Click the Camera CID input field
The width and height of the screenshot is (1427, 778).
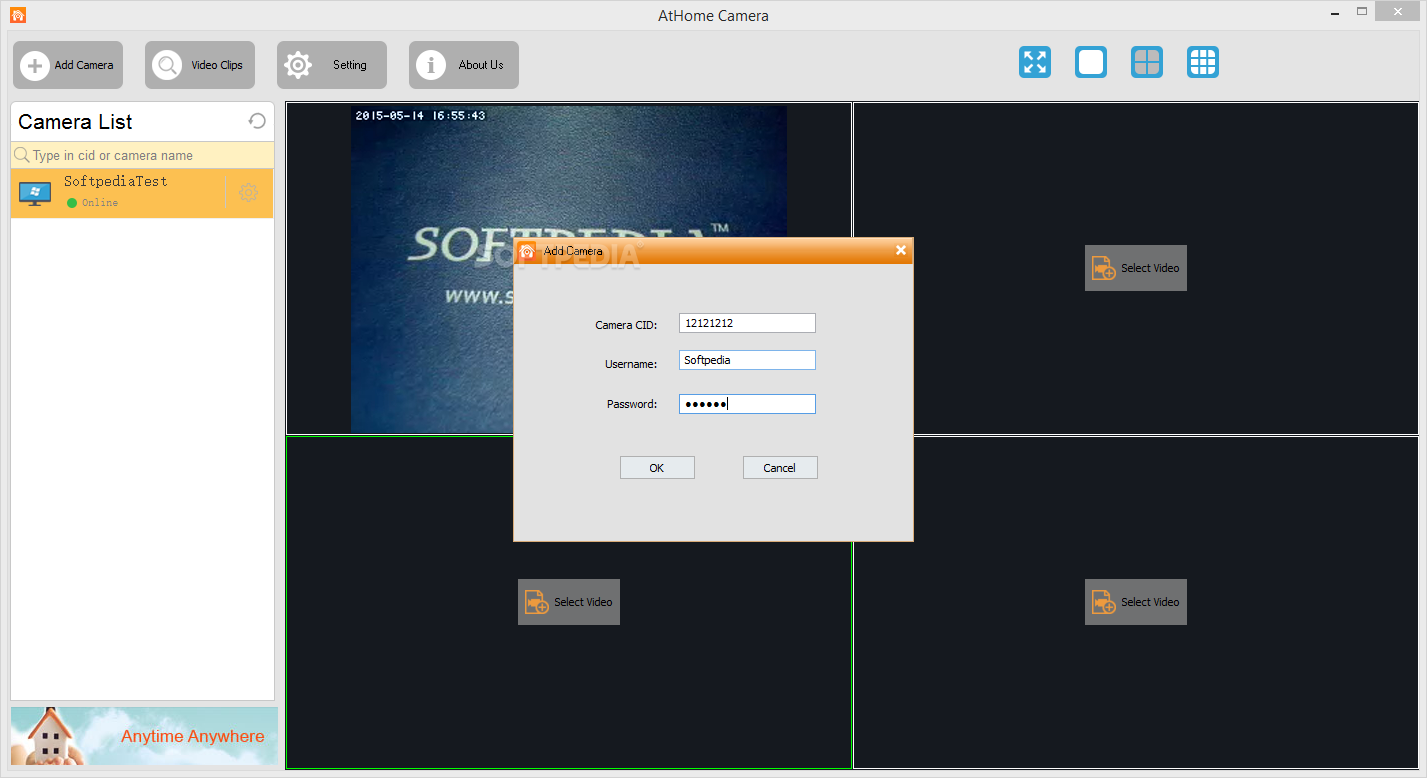click(x=747, y=323)
